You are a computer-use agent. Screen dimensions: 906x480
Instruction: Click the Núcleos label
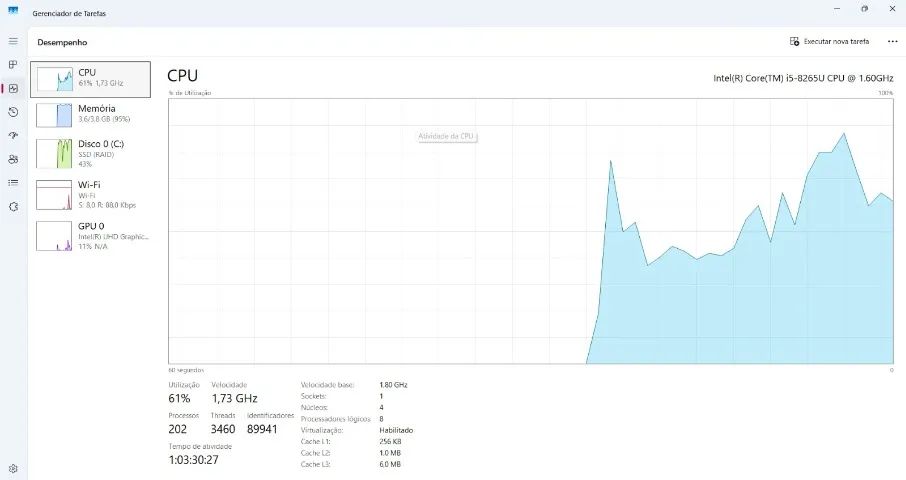point(314,408)
